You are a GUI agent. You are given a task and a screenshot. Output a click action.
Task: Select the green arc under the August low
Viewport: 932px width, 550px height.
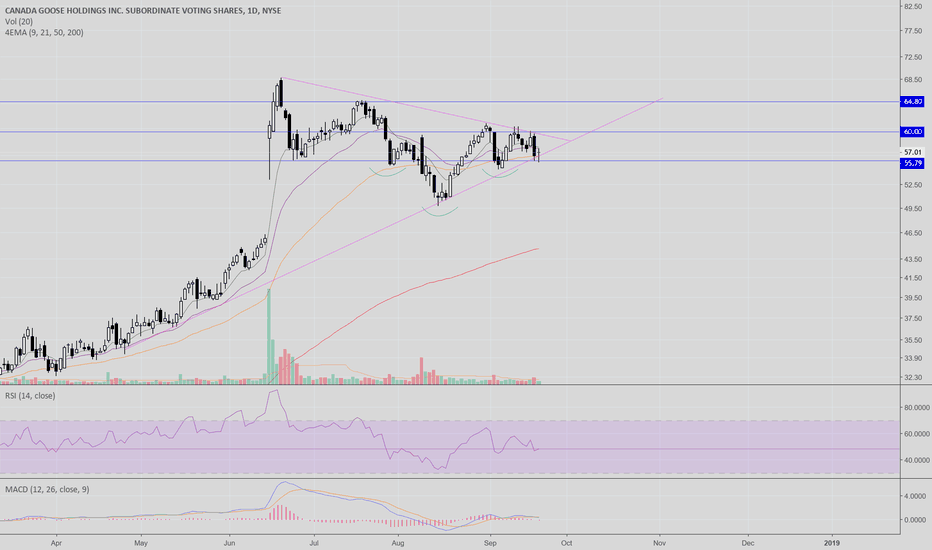[x=440, y=211]
